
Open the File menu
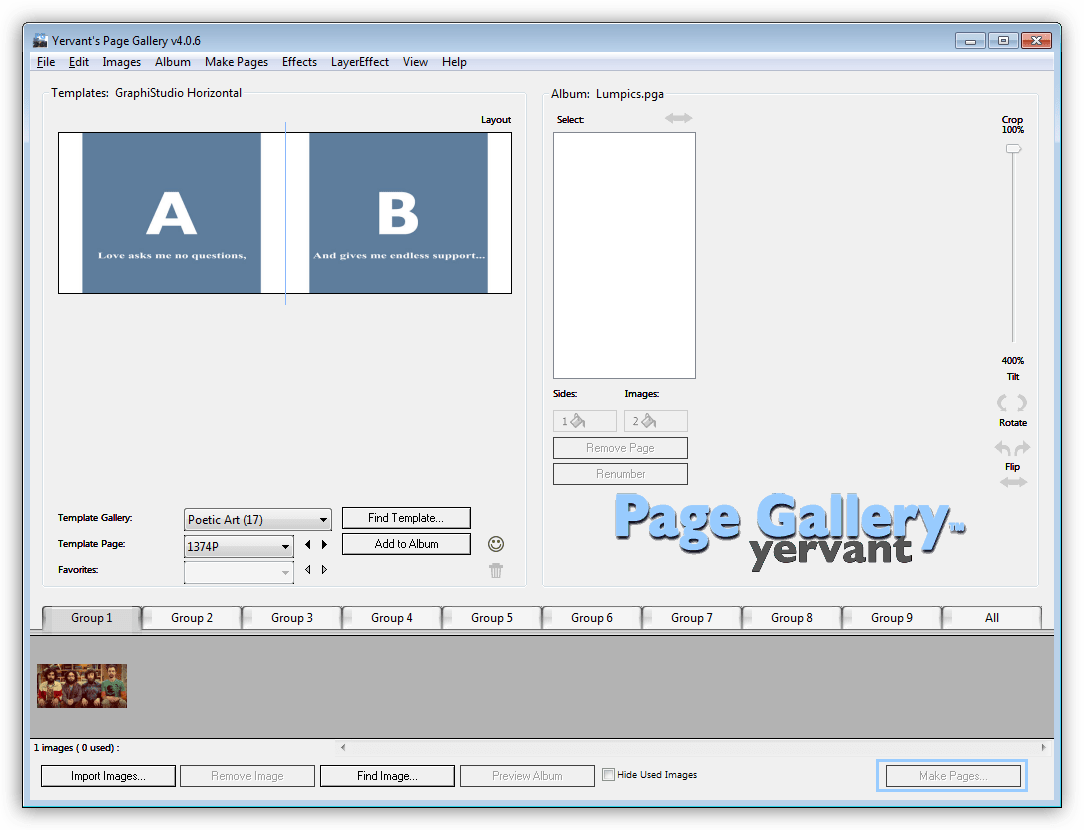(x=46, y=62)
